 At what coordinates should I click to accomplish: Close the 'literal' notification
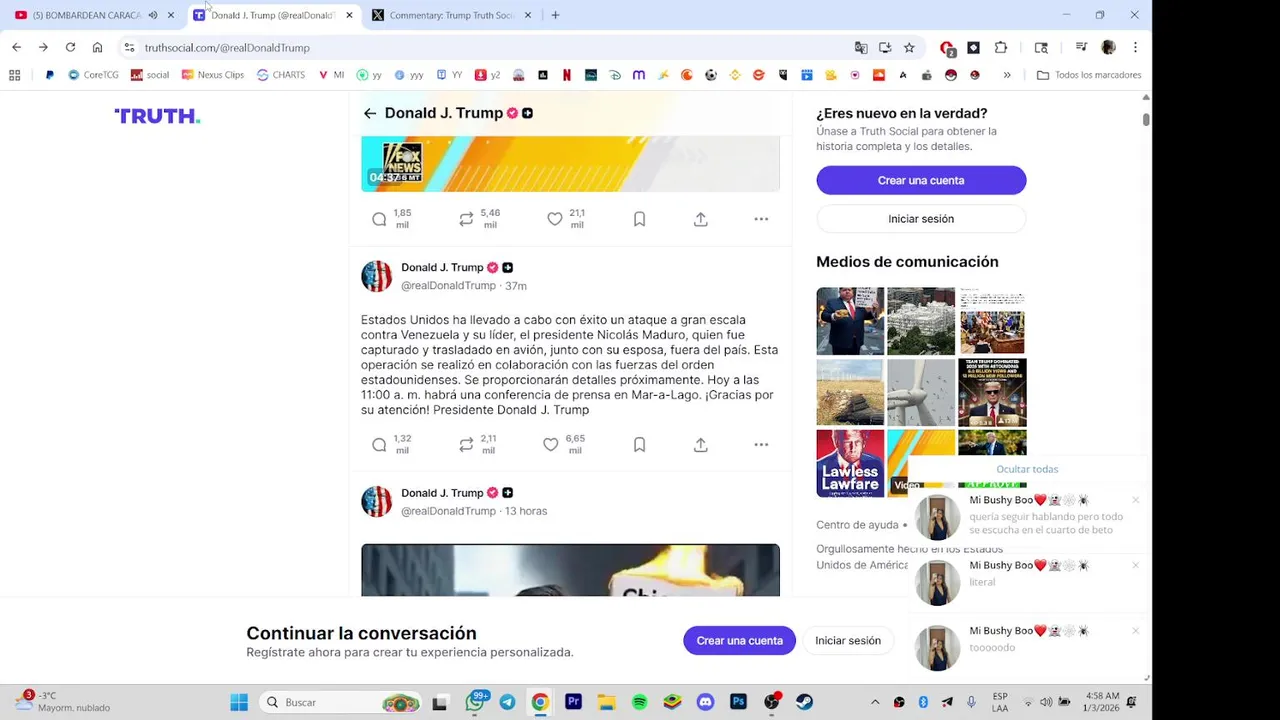[1135, 565]
